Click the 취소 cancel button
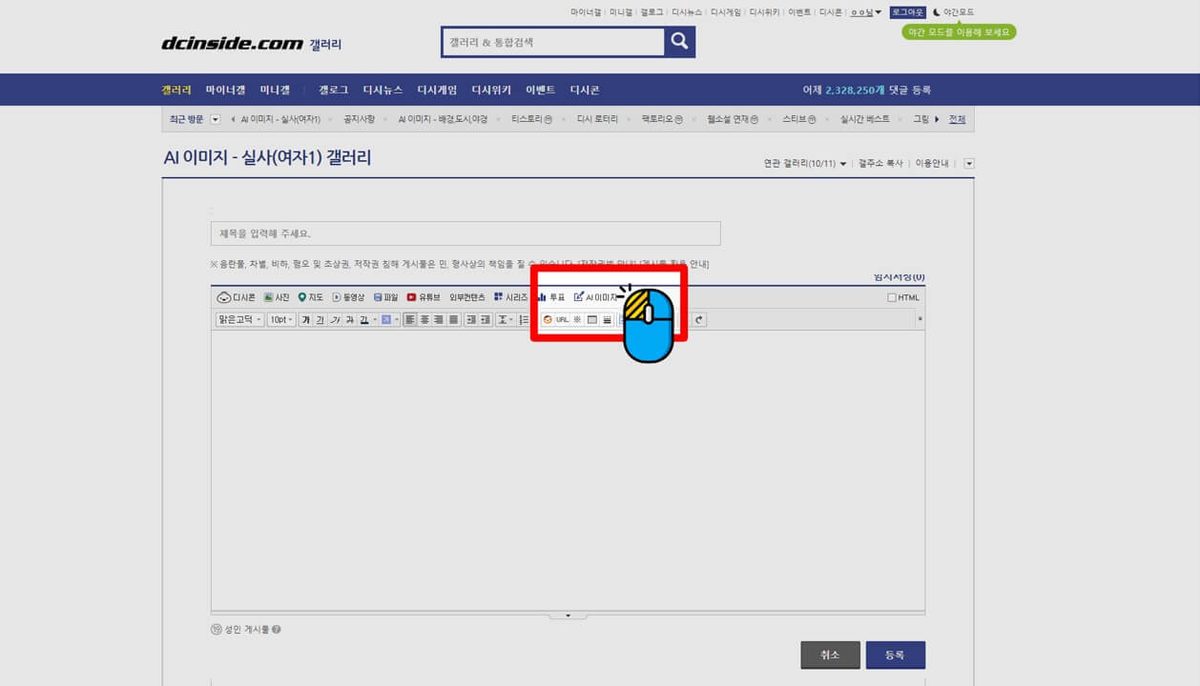Screen dimensions: 1200x686 (830, 655)
